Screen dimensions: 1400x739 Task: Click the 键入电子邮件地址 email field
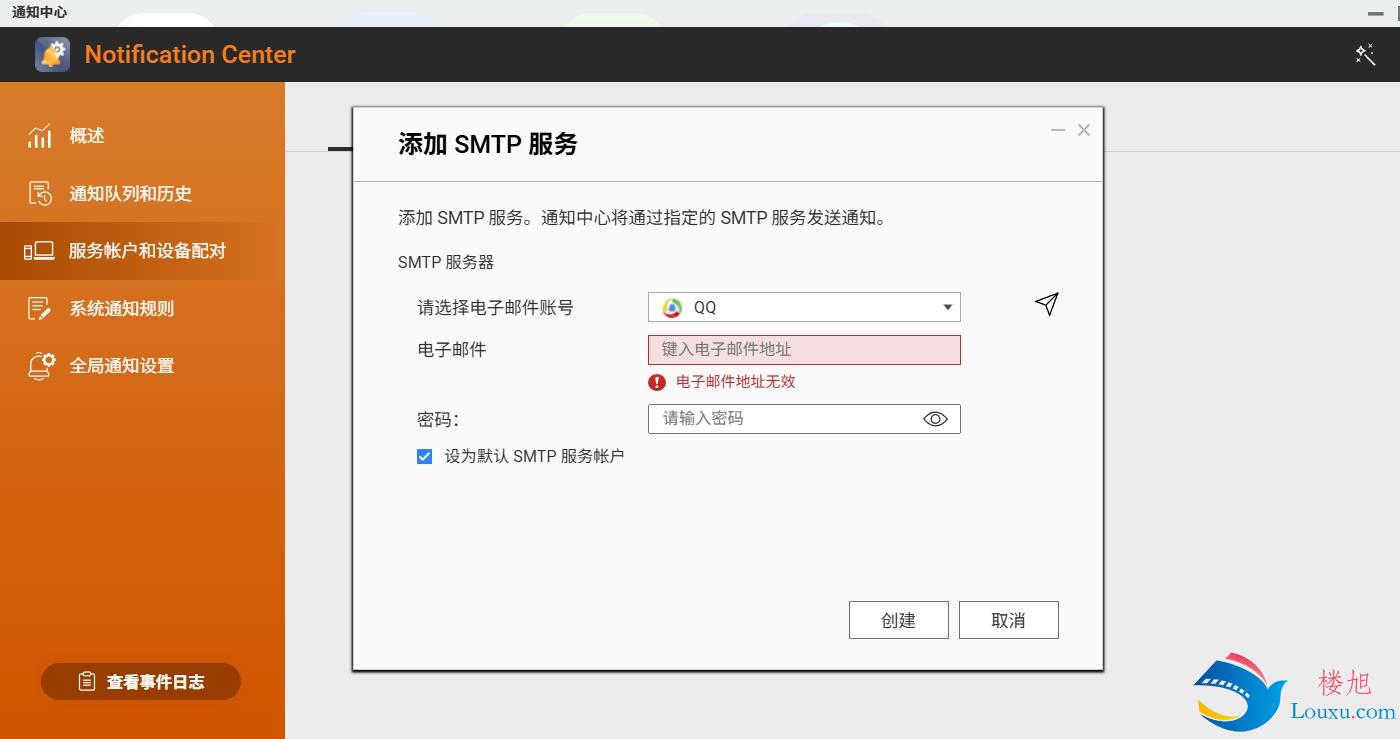click(804, 350)
